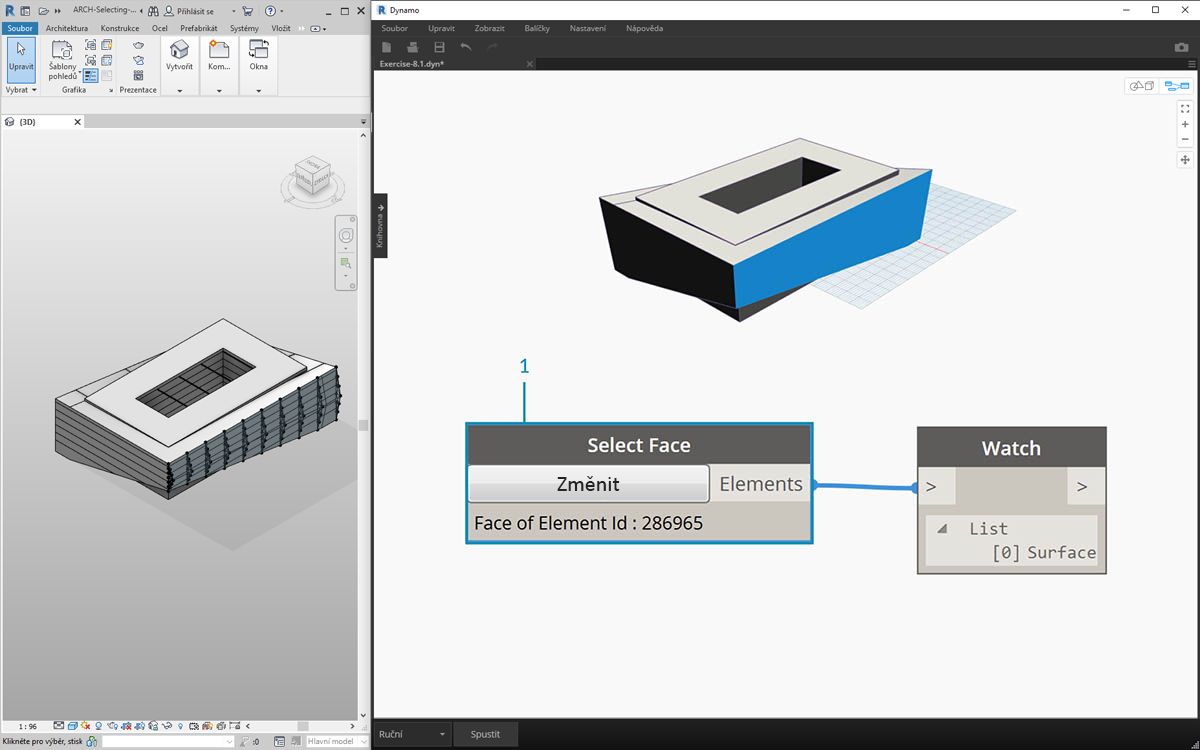
Task: Click the Revit help question mark icon
Action: 270,11
